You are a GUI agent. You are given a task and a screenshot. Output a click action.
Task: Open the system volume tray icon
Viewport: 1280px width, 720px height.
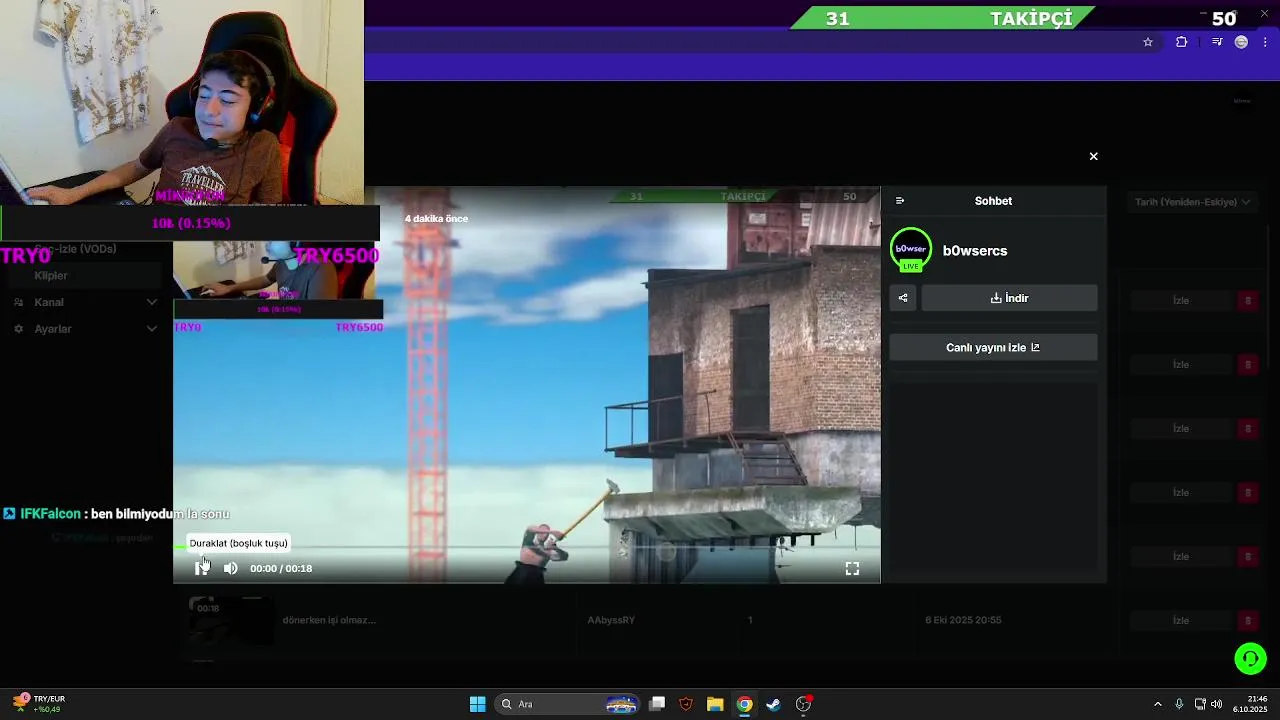1216,704
